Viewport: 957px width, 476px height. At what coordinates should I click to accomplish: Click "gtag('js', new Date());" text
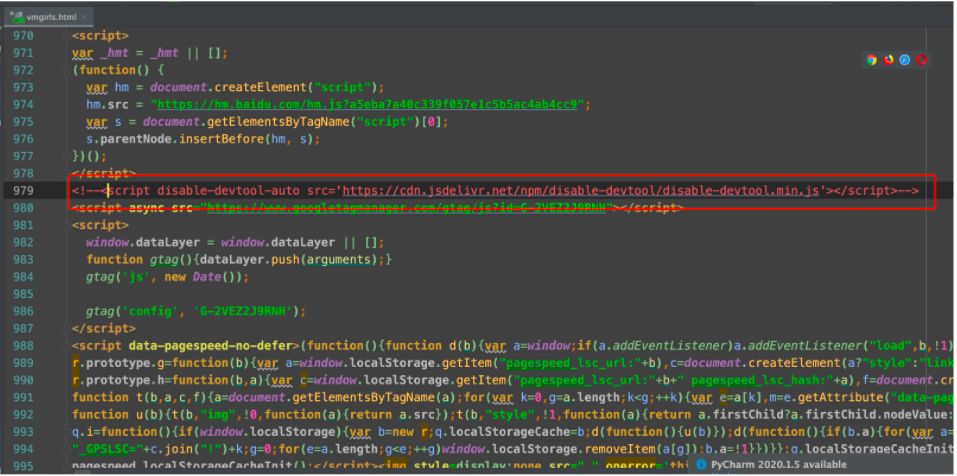(x=167, y=276)
